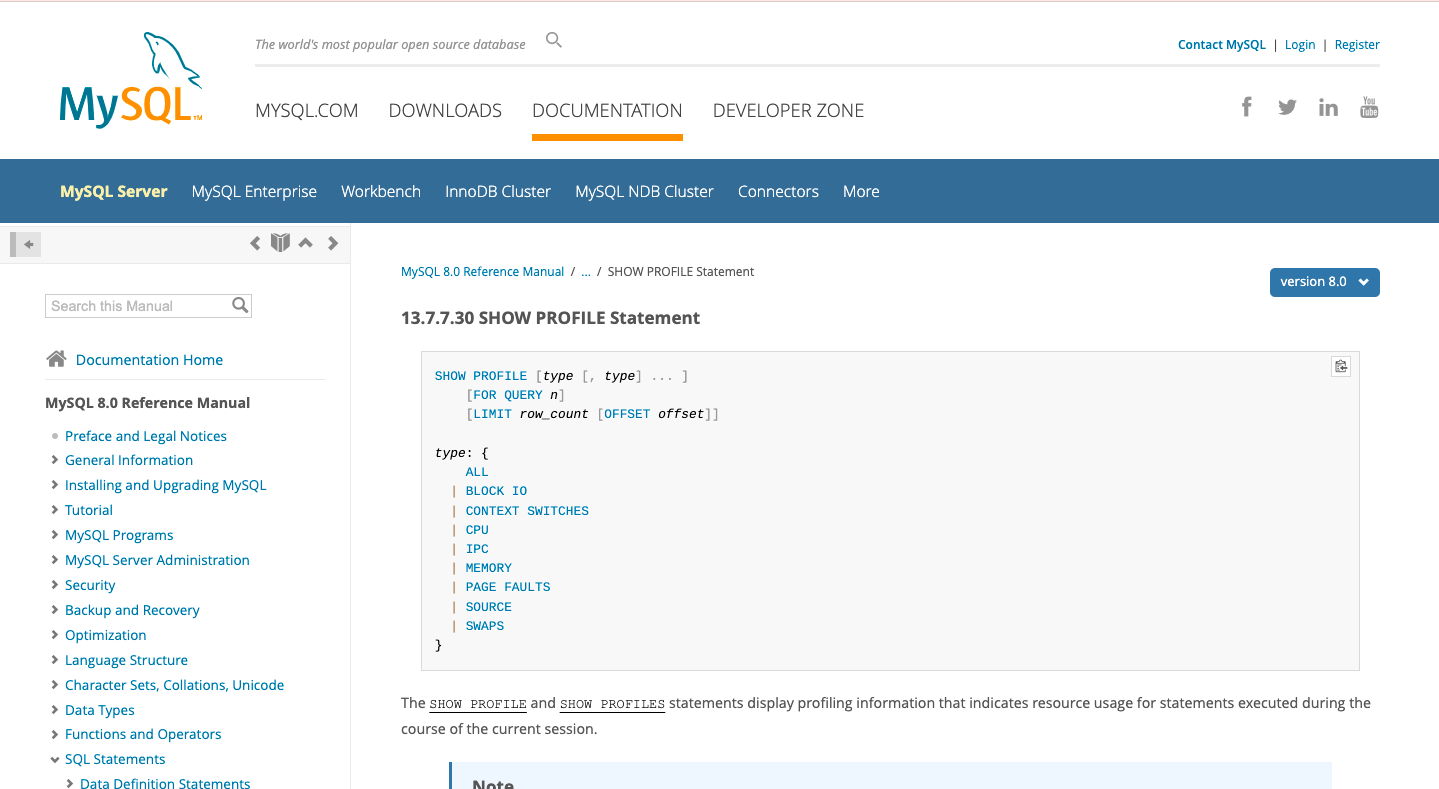Screen dimensions: 1439x789
Task: Select Connectors in the blue bar
Action: 778,191
